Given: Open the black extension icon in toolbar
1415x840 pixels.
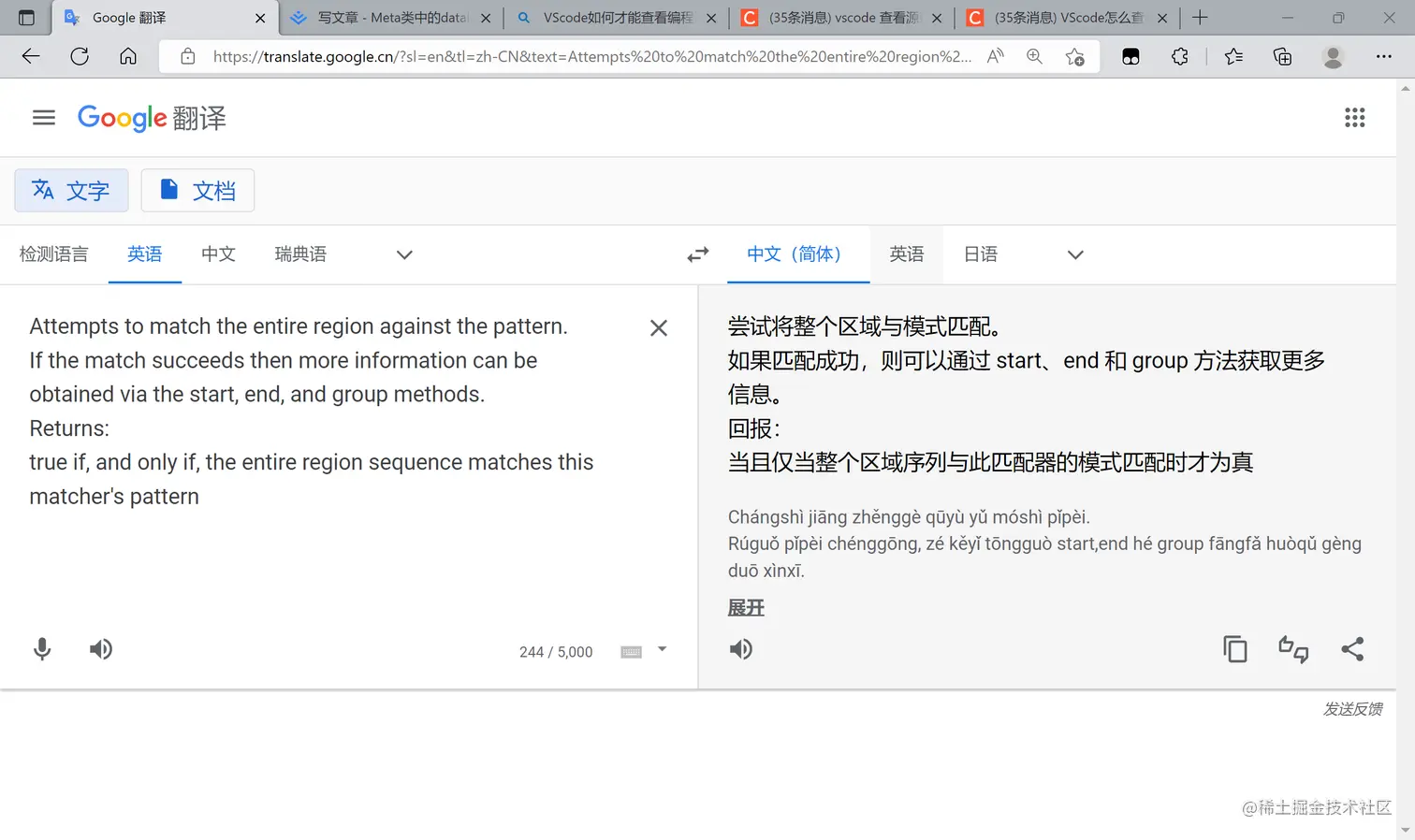Looking at the screenshot, I should [x=1131, y=56].
